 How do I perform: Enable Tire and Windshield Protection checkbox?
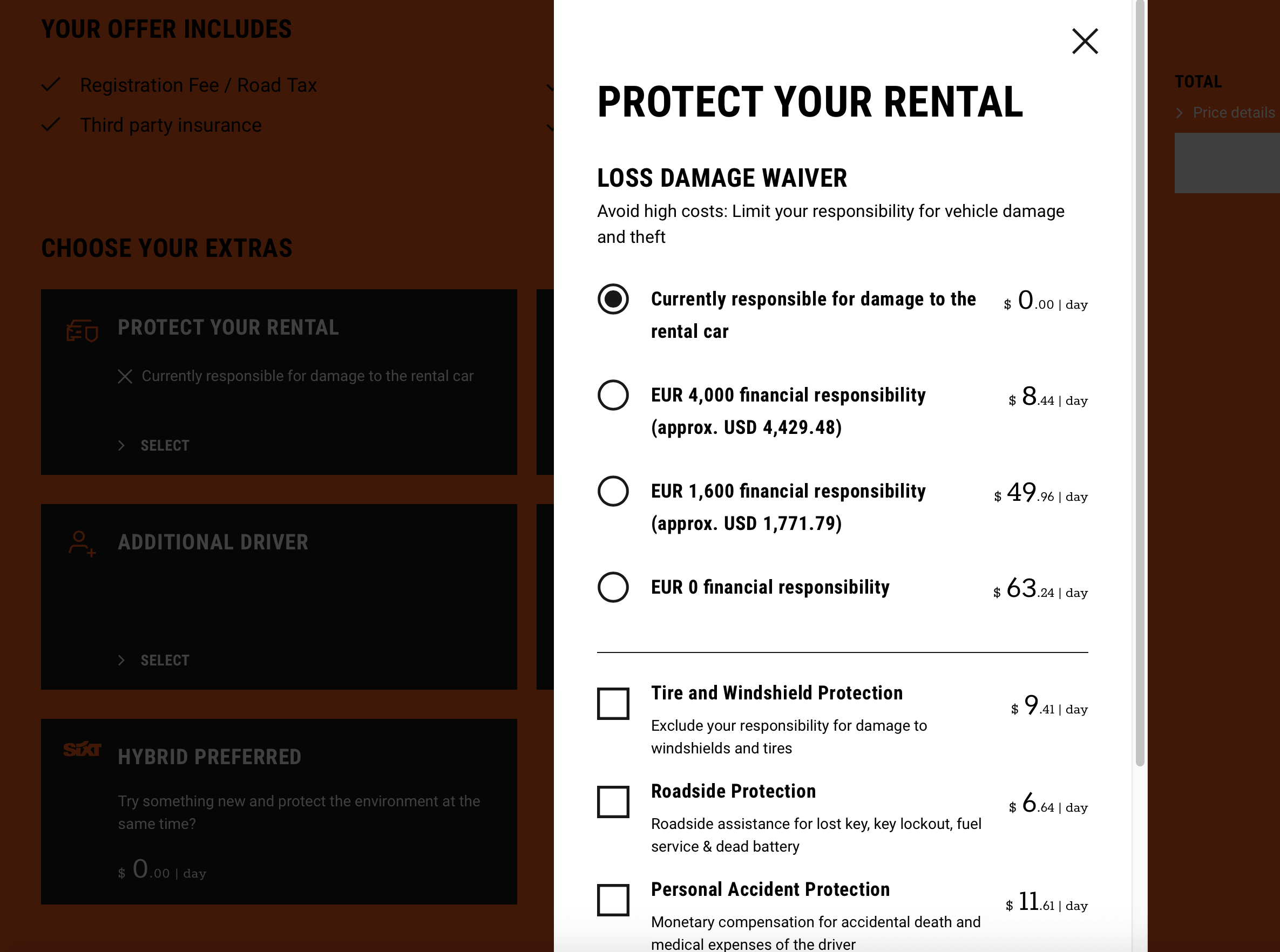613,704
